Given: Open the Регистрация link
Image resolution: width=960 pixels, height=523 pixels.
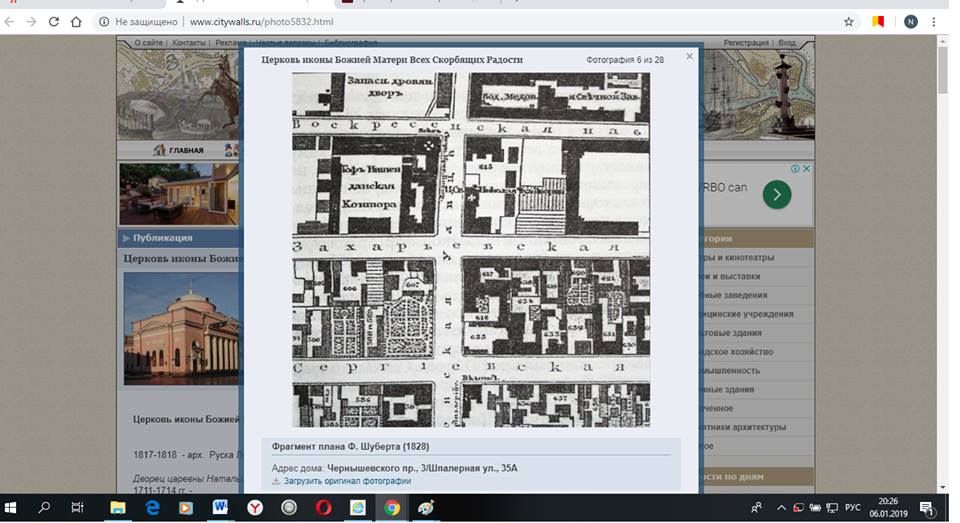Looking at the screenshot, I should tap(746, 43).
